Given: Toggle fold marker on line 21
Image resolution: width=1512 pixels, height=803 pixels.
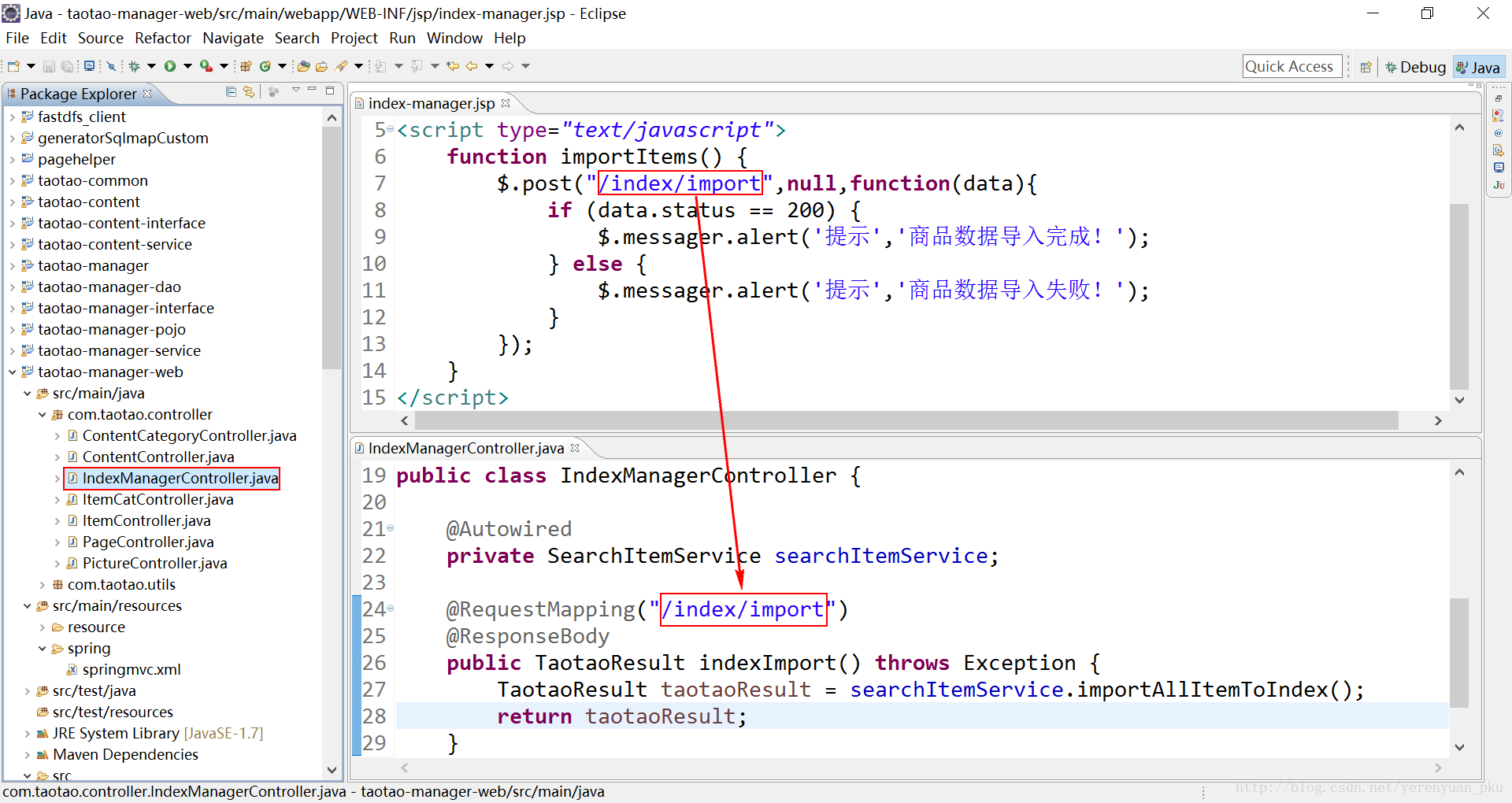Looking at the screenshot, I should (391, 528).
